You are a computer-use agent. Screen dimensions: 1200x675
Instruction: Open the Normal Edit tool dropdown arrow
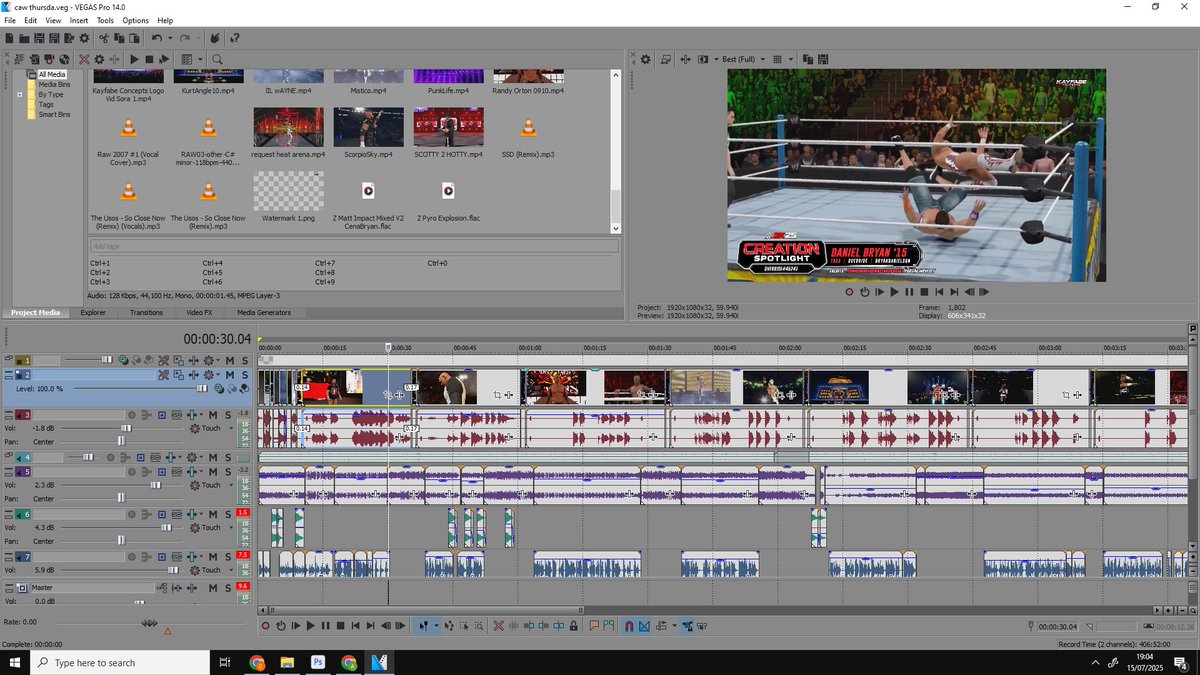(x=436, y=626)
